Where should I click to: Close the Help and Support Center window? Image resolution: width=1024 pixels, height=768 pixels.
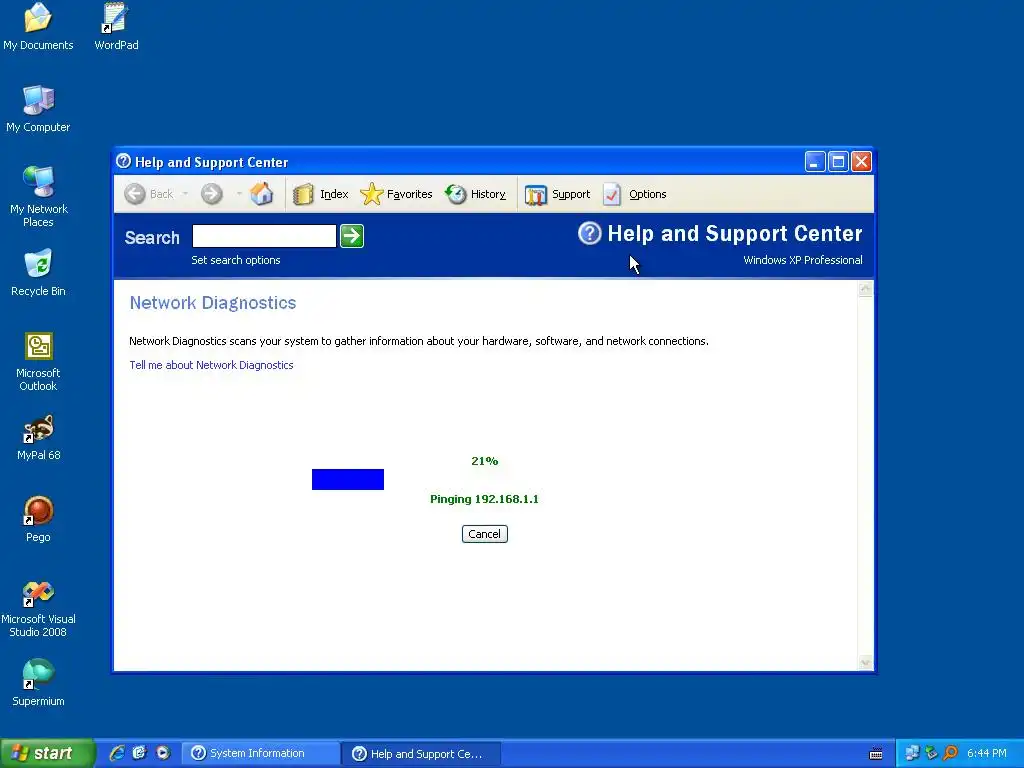point(861,162)
